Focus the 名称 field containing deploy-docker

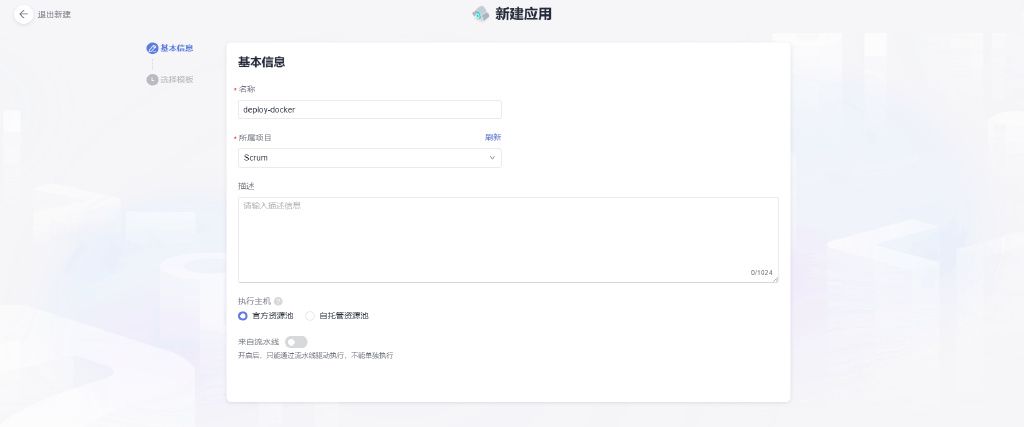point(370,110)
